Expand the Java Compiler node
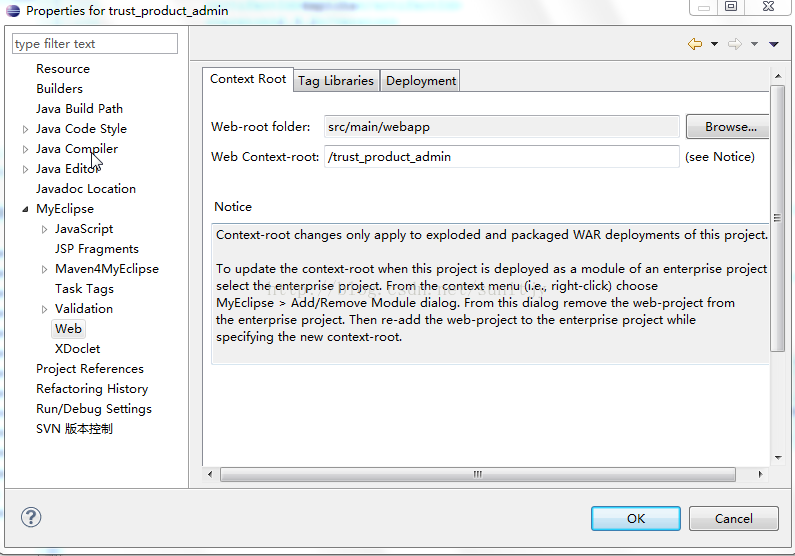The height and width of the screenshot is (556, 795). point(25,149)
